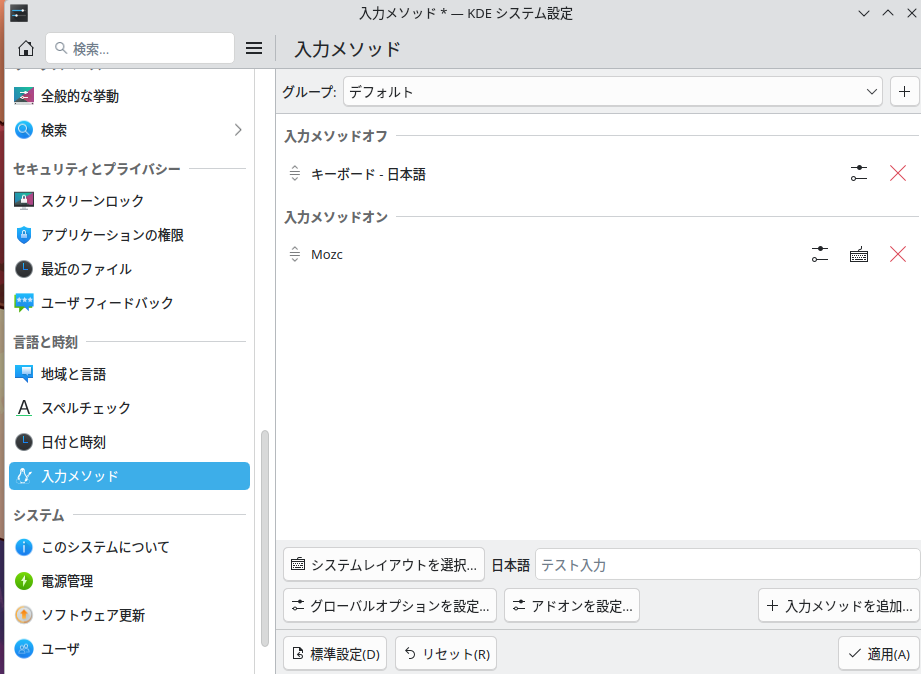The width and height of the screenshot is (921, 674).
Task: Open the グループ dropdown showing デフォルト
Action: tap(613, 92)
